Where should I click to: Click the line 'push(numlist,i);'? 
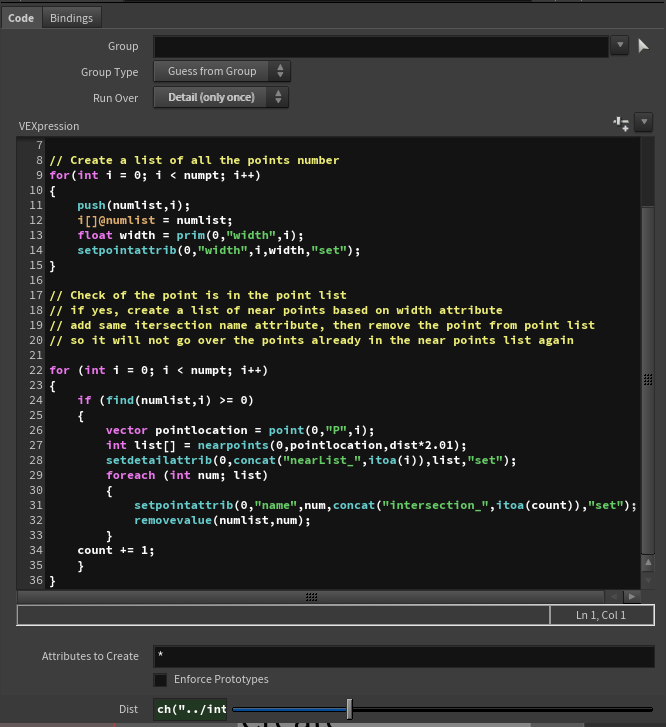point(134,205)
